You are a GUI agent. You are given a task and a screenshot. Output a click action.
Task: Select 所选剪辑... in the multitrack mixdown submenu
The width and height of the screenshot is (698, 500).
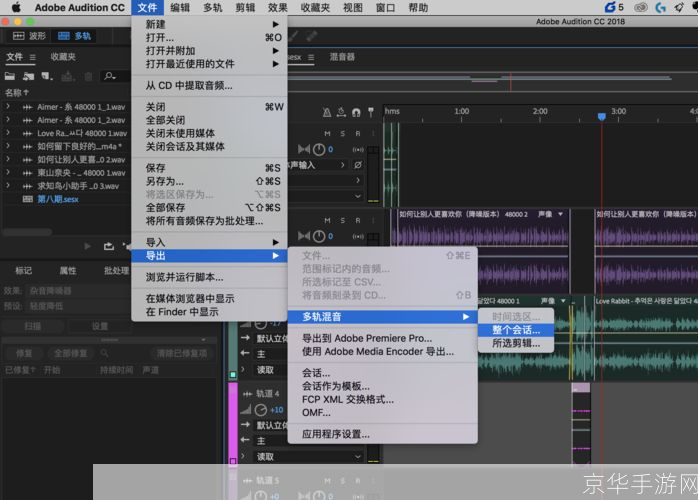tap(516, 343)
